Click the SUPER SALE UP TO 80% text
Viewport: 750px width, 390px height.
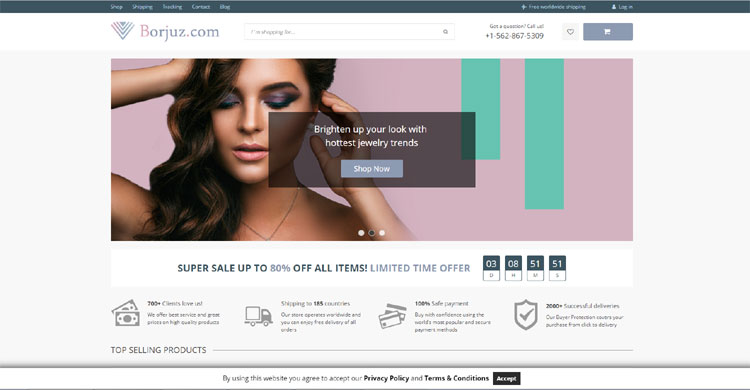pos(234,268)
